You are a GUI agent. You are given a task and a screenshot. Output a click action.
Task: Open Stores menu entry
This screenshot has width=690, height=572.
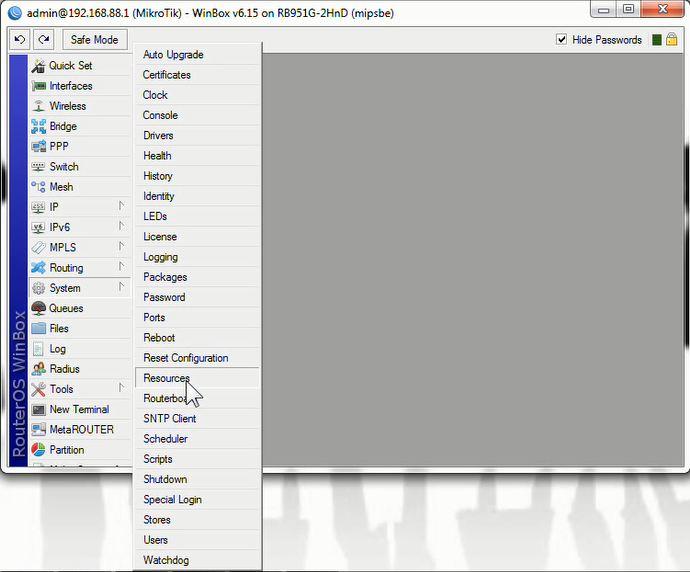[x=197, y=520]
